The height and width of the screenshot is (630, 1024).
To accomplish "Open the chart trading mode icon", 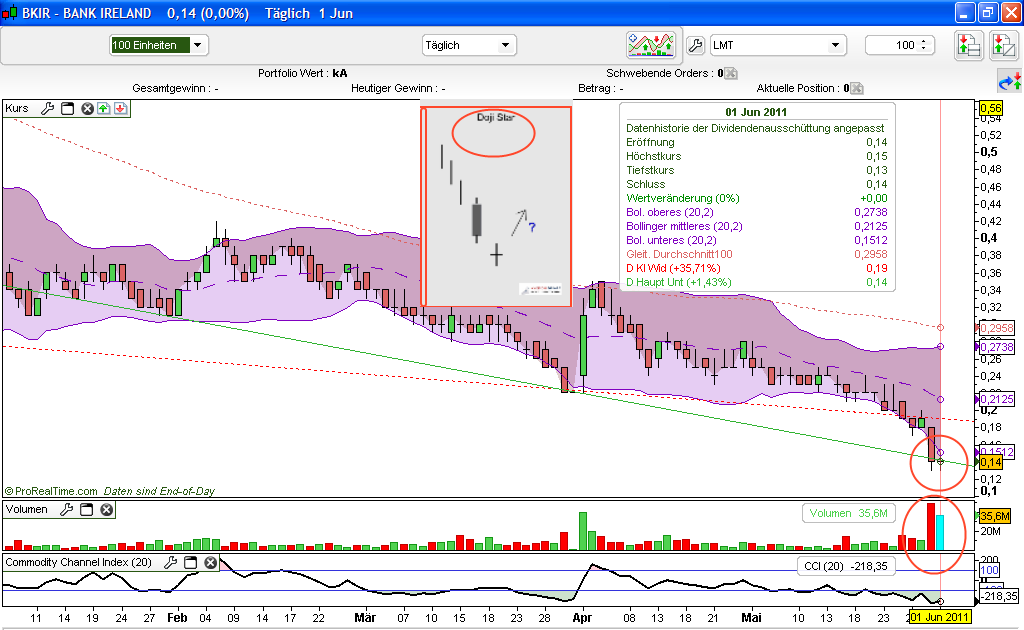I will (x=651, y=45).
